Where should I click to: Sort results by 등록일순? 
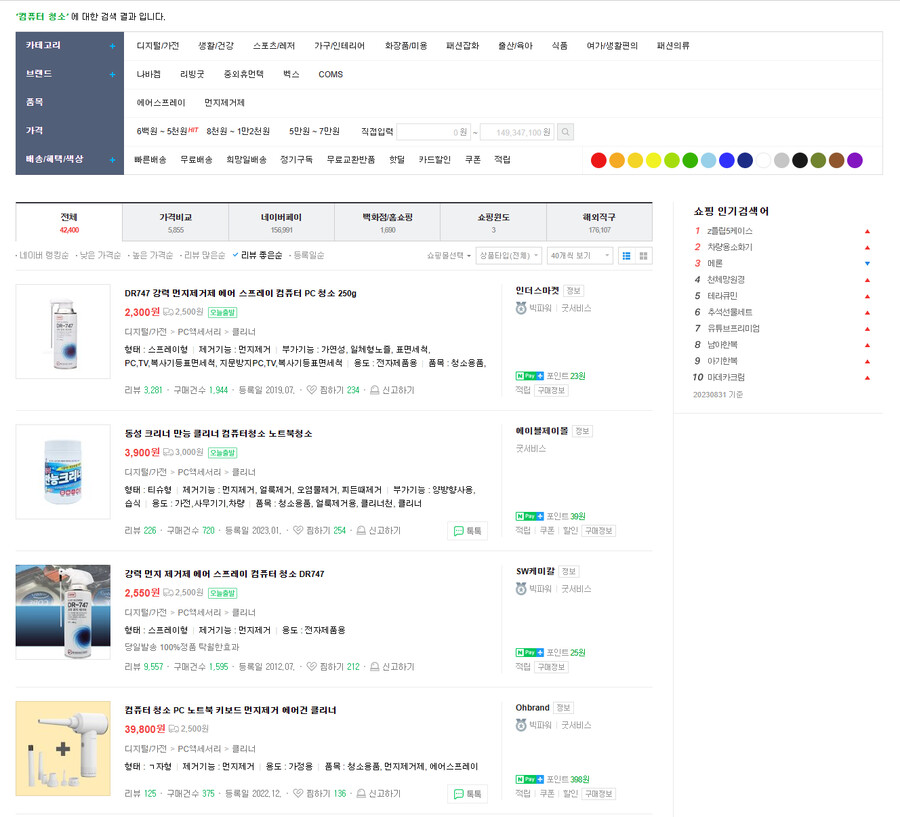coord(309,255)
